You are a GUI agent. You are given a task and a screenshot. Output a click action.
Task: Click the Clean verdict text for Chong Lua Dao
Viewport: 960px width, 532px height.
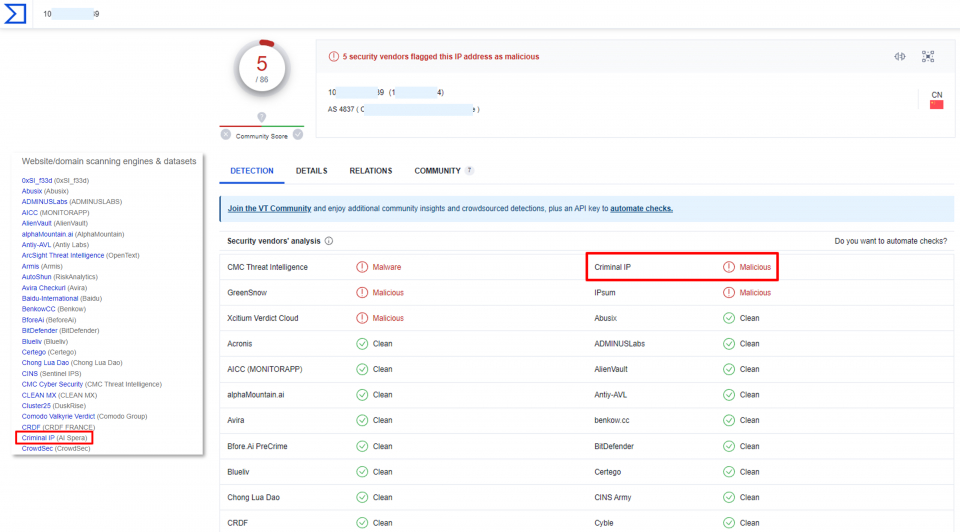point(383,498)
